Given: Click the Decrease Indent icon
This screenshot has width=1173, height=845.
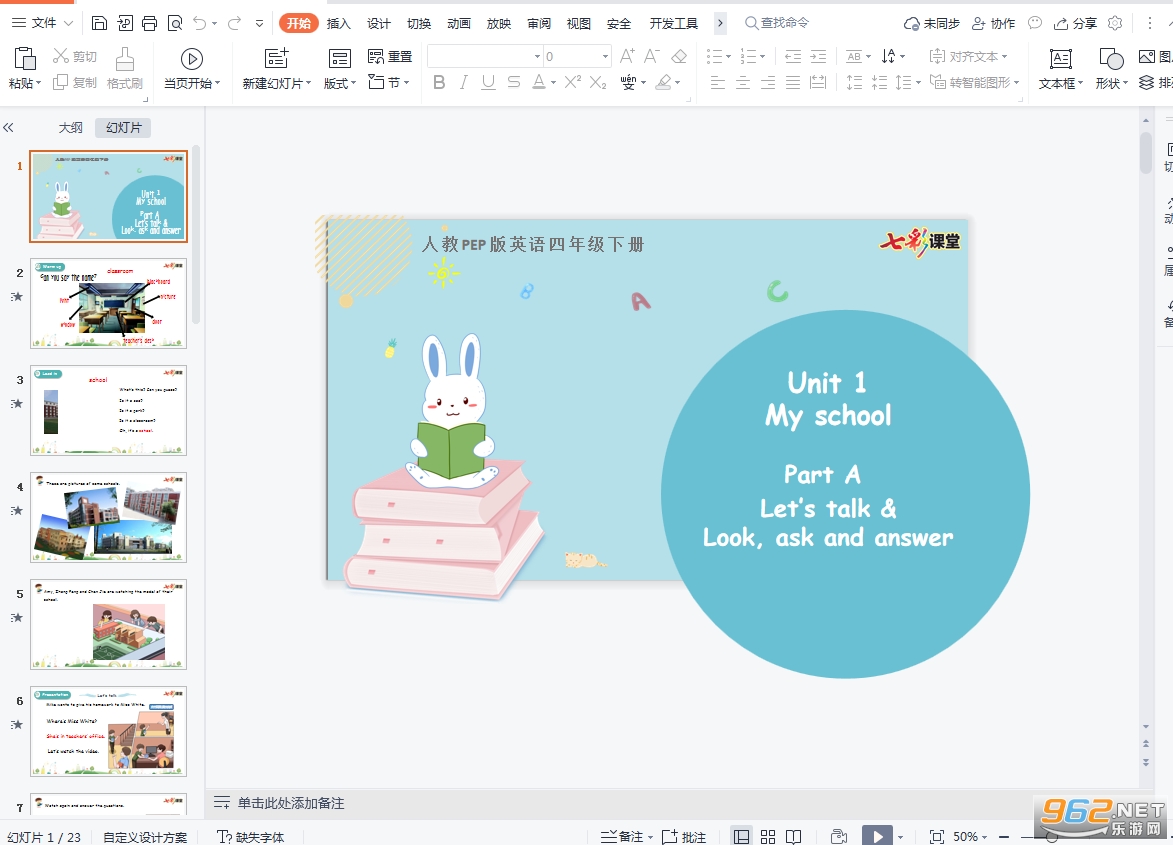Looking at the screenshot, I should (x=793, y=56).
